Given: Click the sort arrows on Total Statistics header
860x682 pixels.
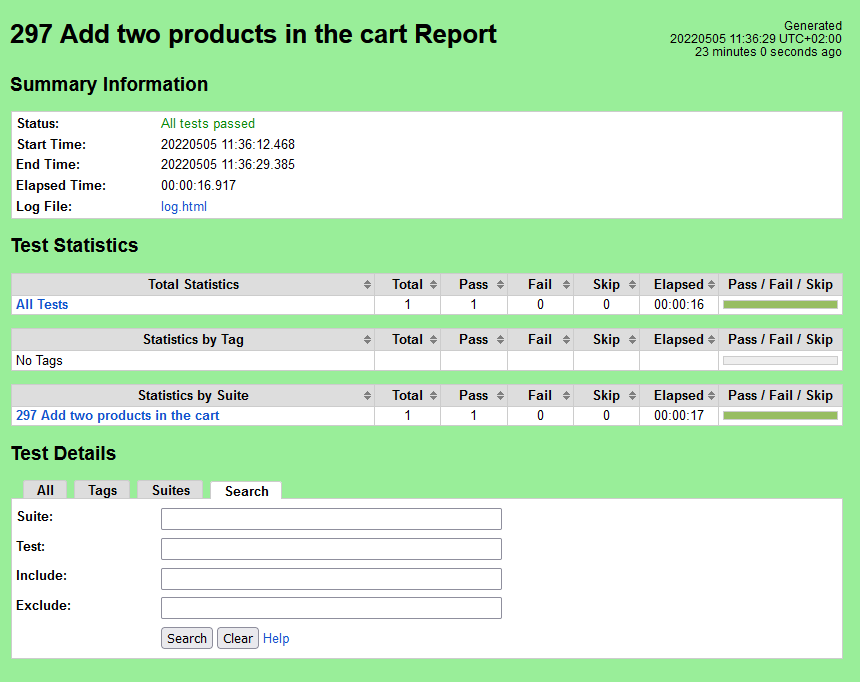Looking at the screenshot, I should (x=366, y=284).
